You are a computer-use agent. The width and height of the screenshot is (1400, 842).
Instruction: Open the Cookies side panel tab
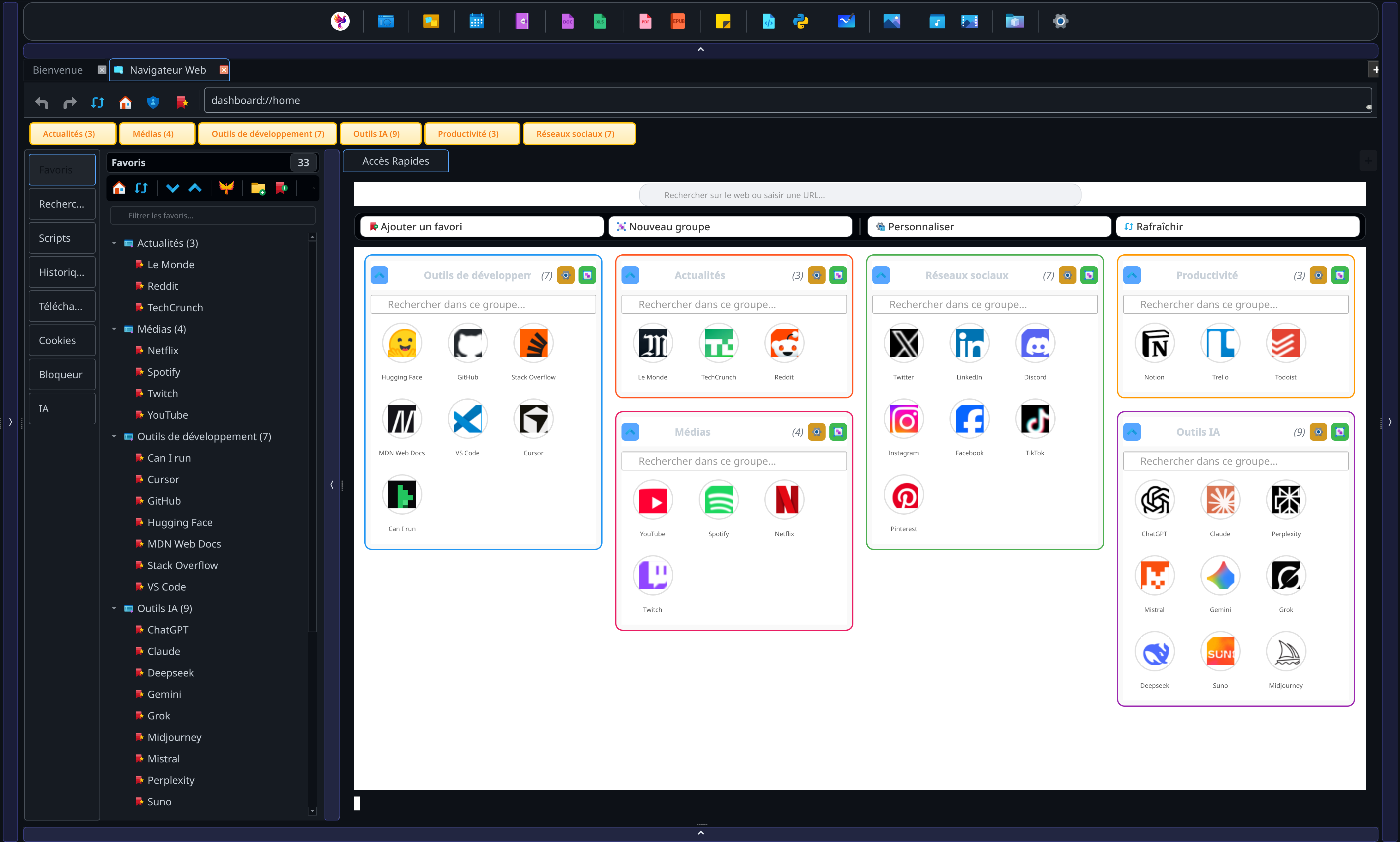(62, 340)
